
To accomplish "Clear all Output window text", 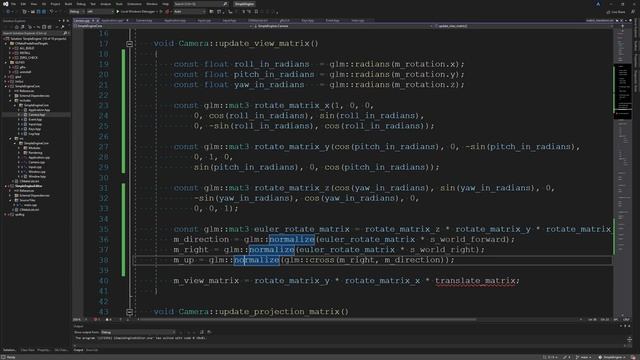I will (201, 332).
